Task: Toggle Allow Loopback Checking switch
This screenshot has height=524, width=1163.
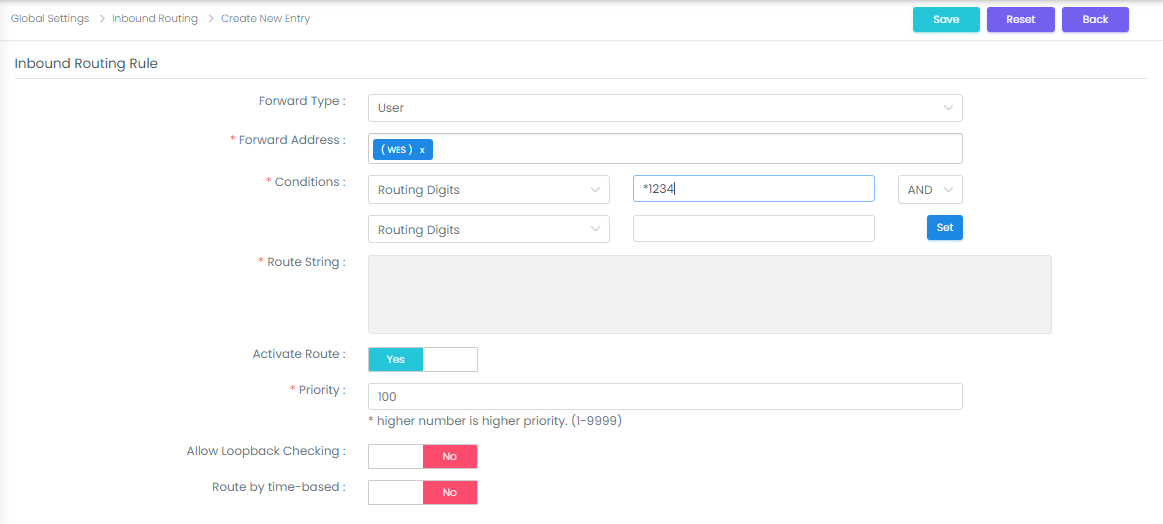Action: coord(423,456)
